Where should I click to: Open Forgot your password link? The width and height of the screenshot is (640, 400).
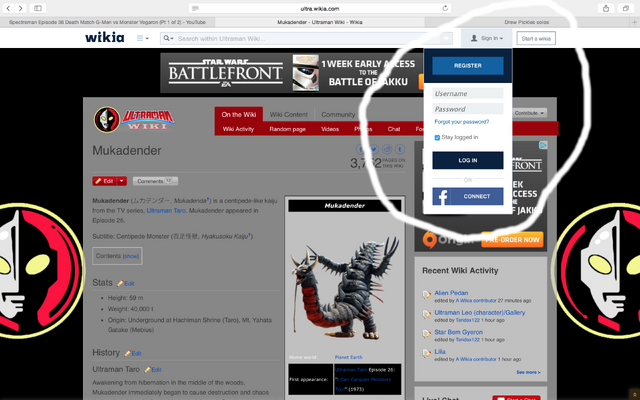tap(462, 122)
